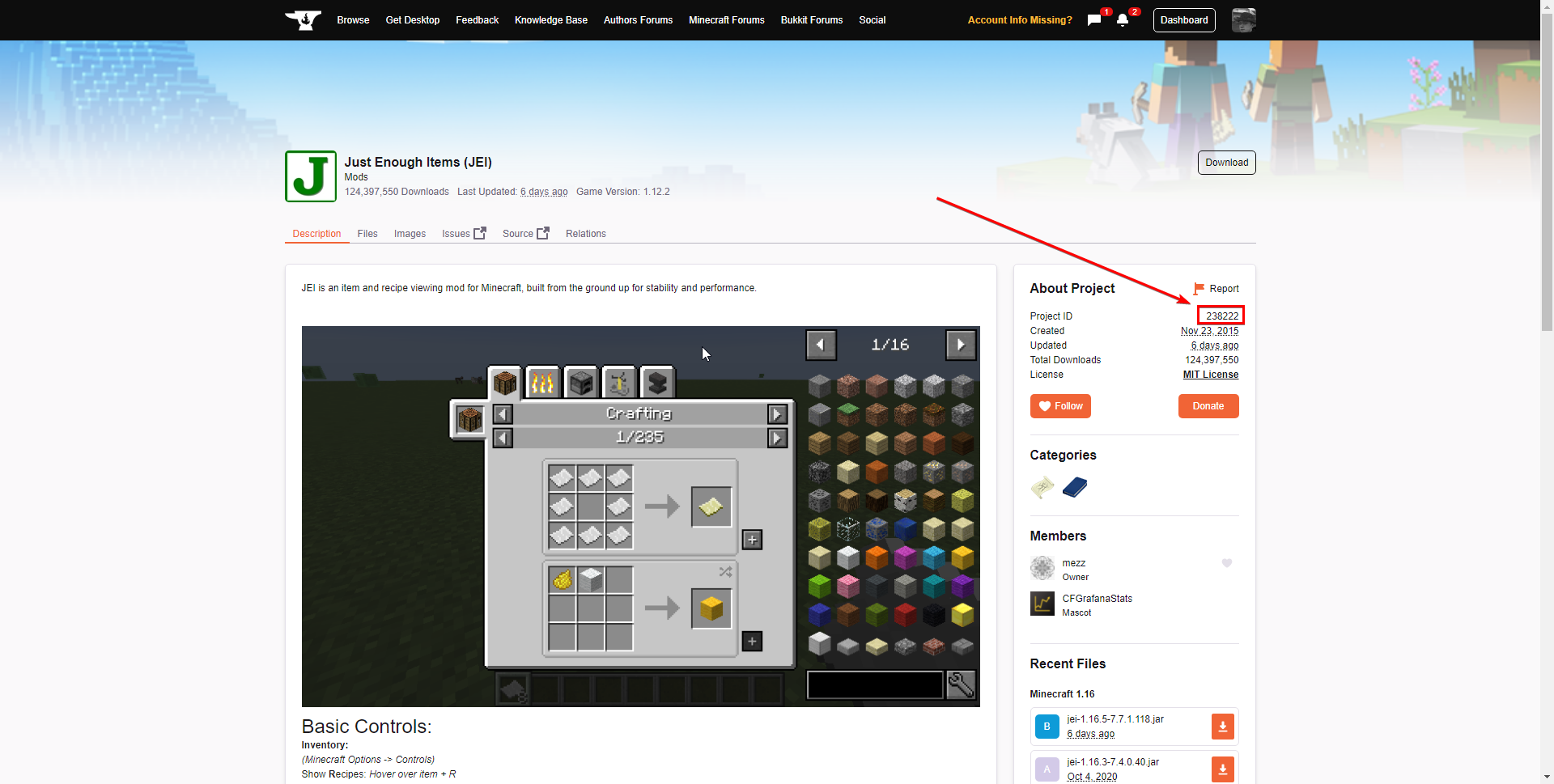
Task: Click the CFGrafanaStats member name
Action: click(x=1098, y=599)
